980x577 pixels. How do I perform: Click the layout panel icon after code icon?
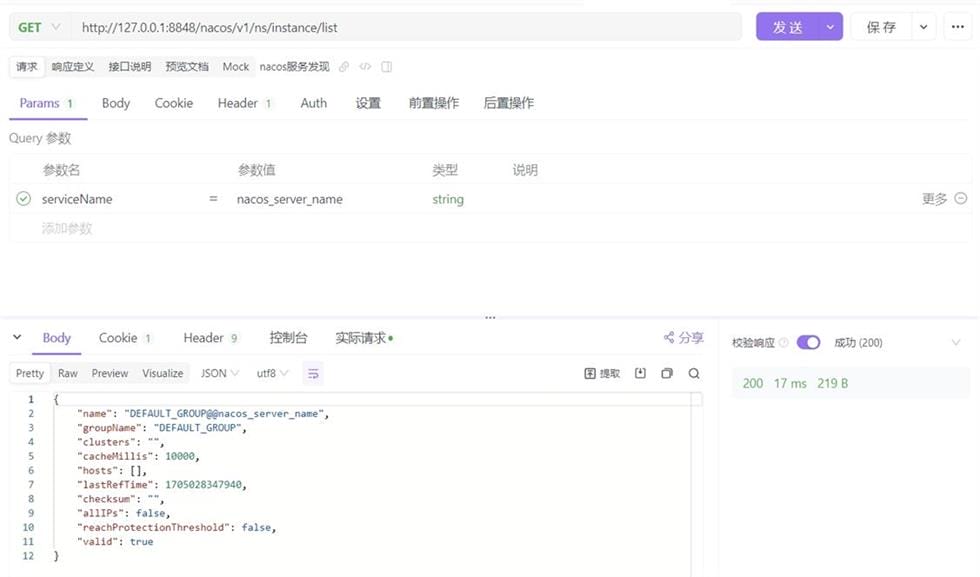[x=387, y=67]
